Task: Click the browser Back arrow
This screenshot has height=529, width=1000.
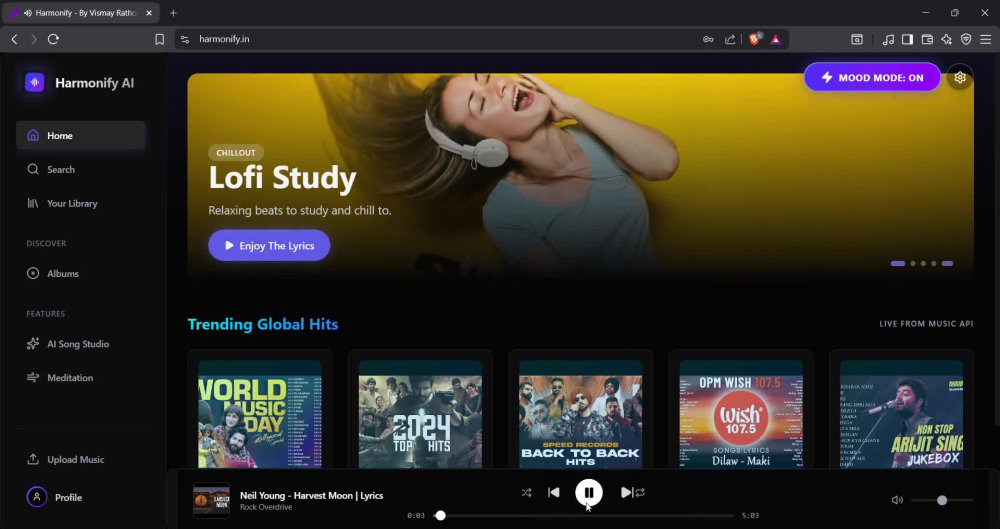Action: point(15,39)
